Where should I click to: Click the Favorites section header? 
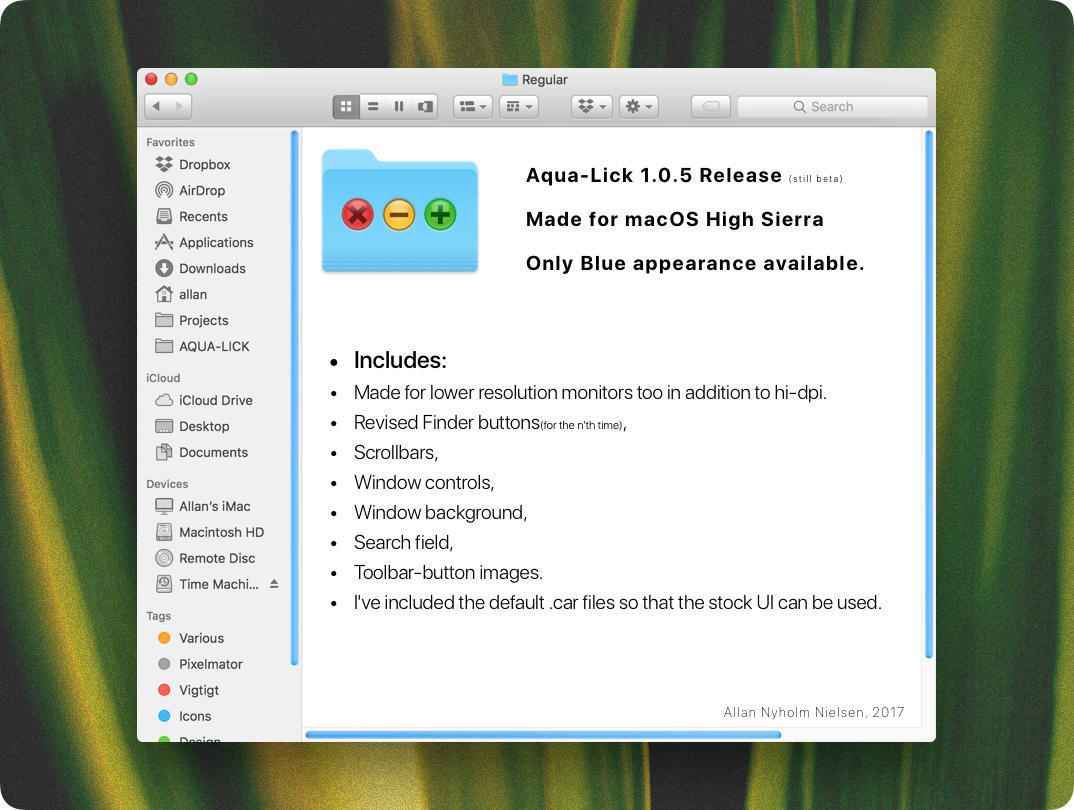coord(171,142)
